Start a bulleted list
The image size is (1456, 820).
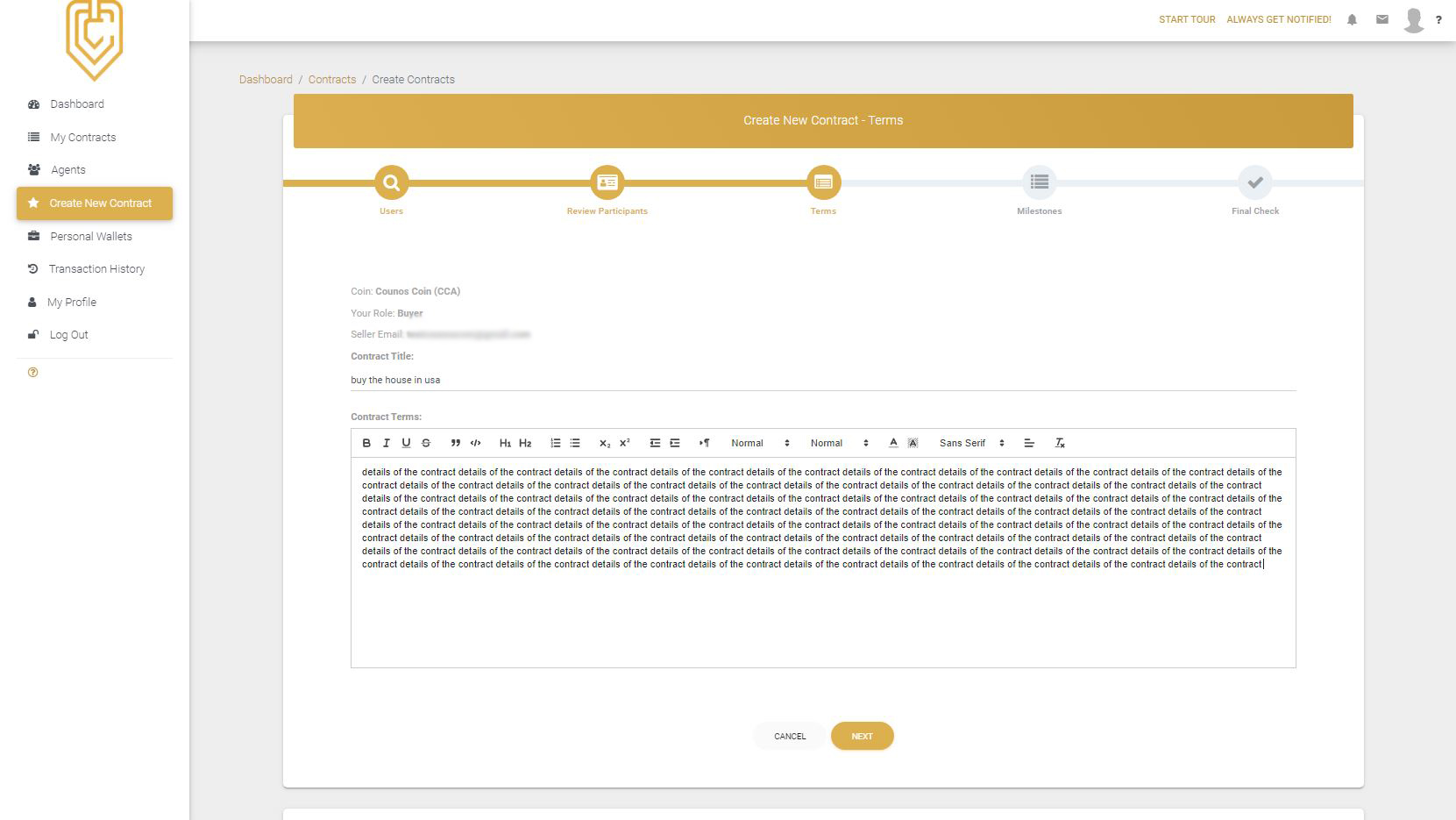575,443
